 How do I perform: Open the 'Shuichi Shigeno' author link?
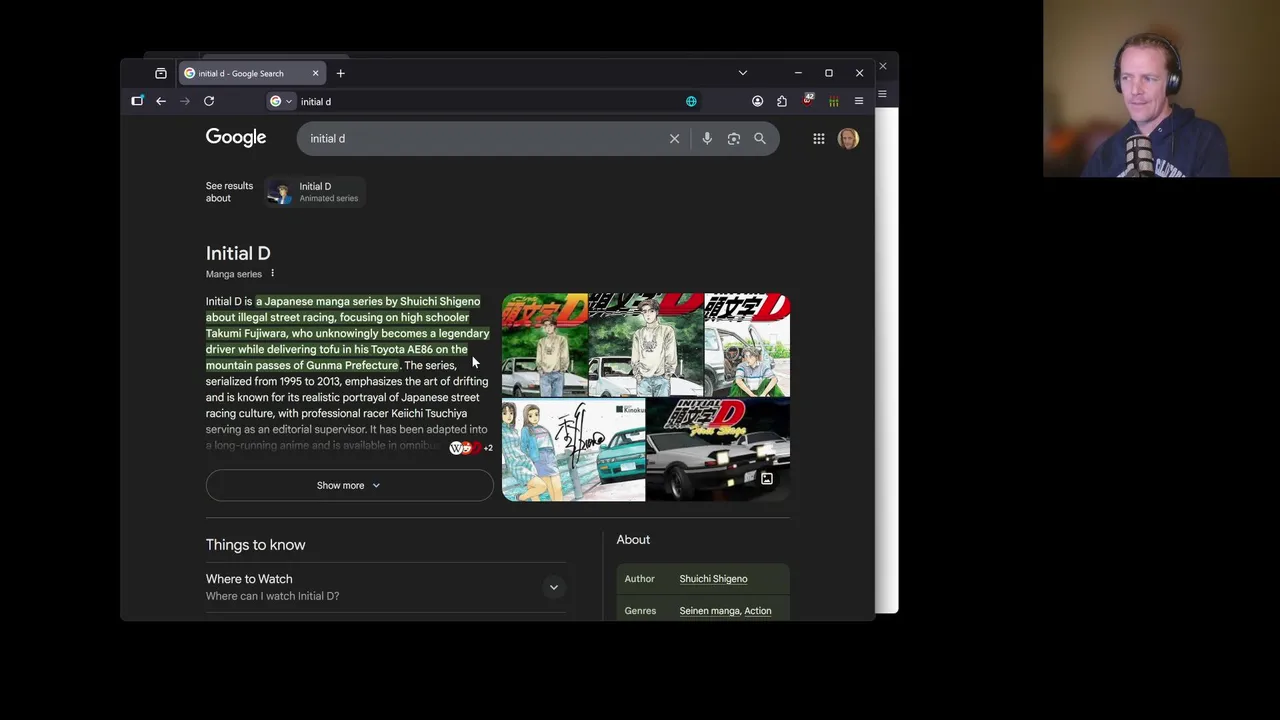713,579
